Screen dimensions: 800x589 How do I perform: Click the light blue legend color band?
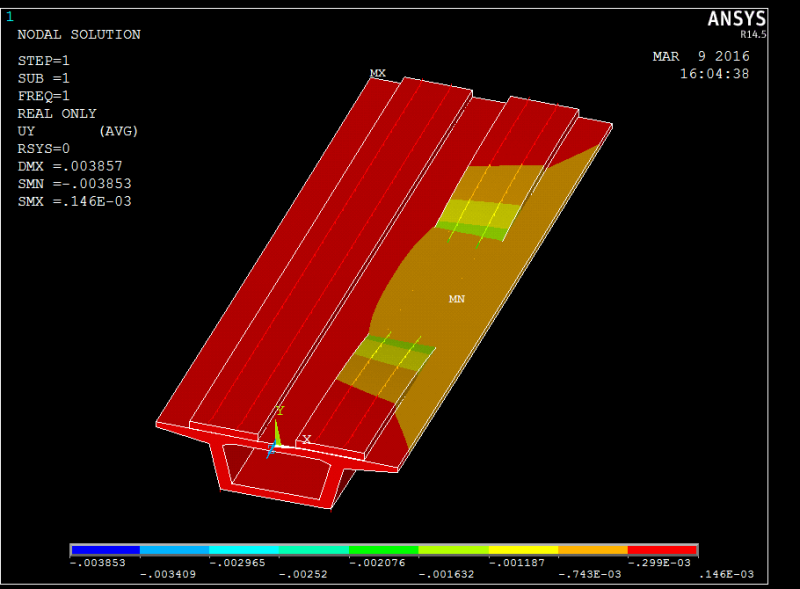point(174,550)
